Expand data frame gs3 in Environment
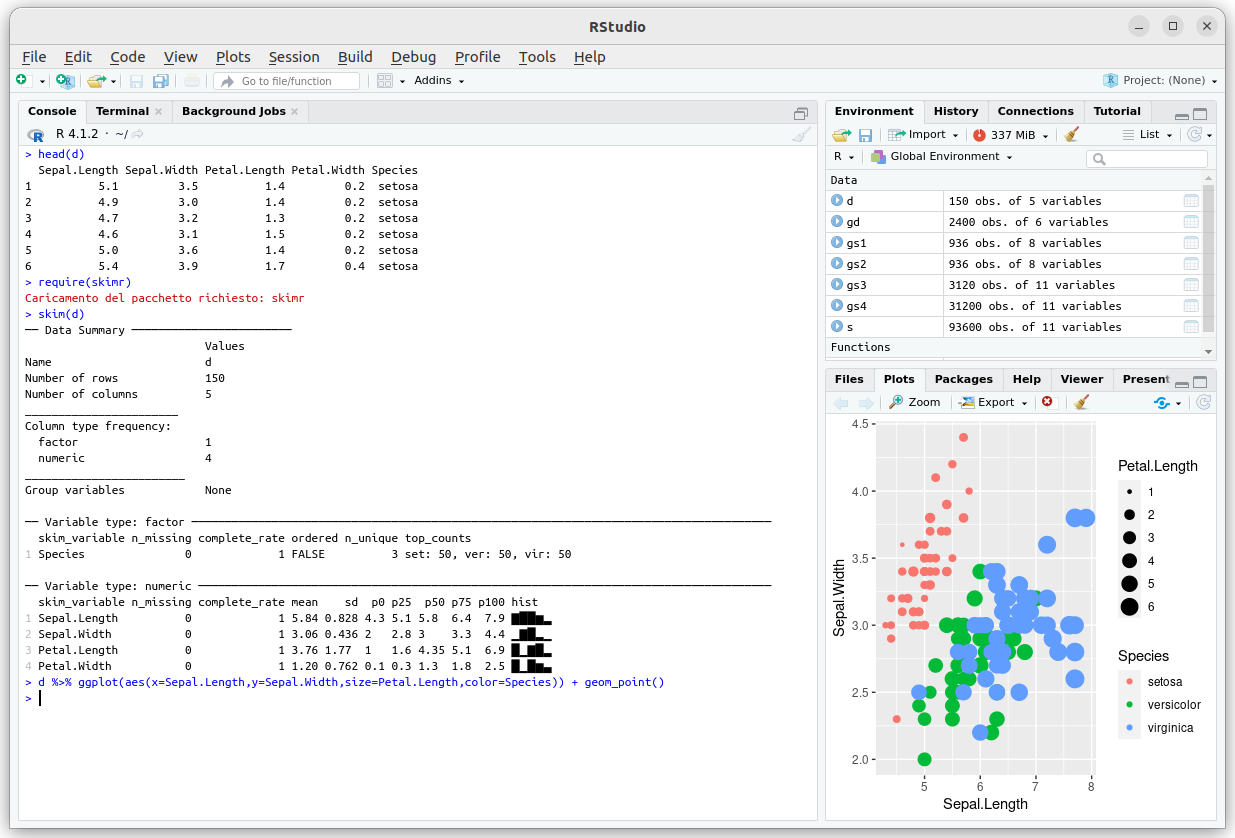 (x=837, y=285)
